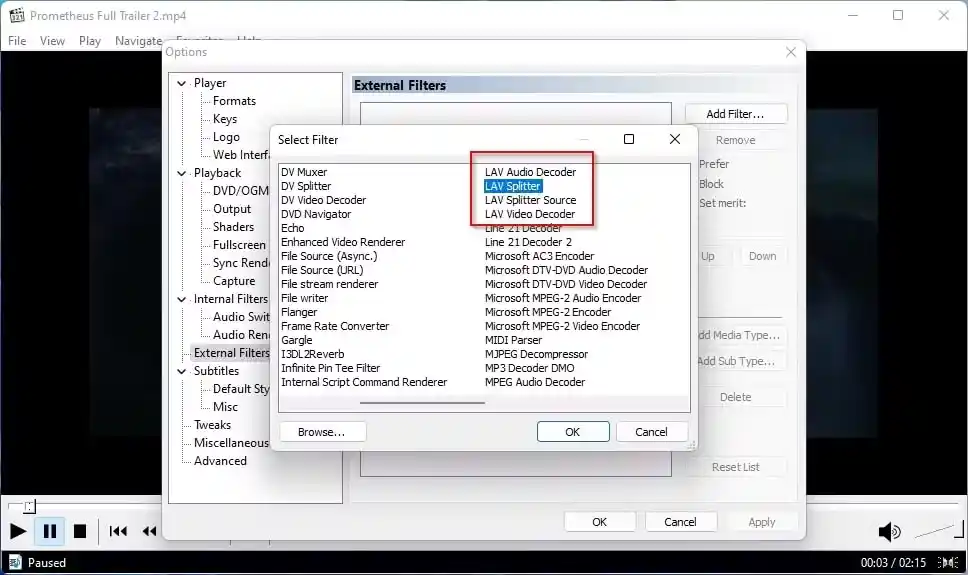Click the horizontal scrollbar in filter list
This screenshot has height=575, width=968.
422,402
